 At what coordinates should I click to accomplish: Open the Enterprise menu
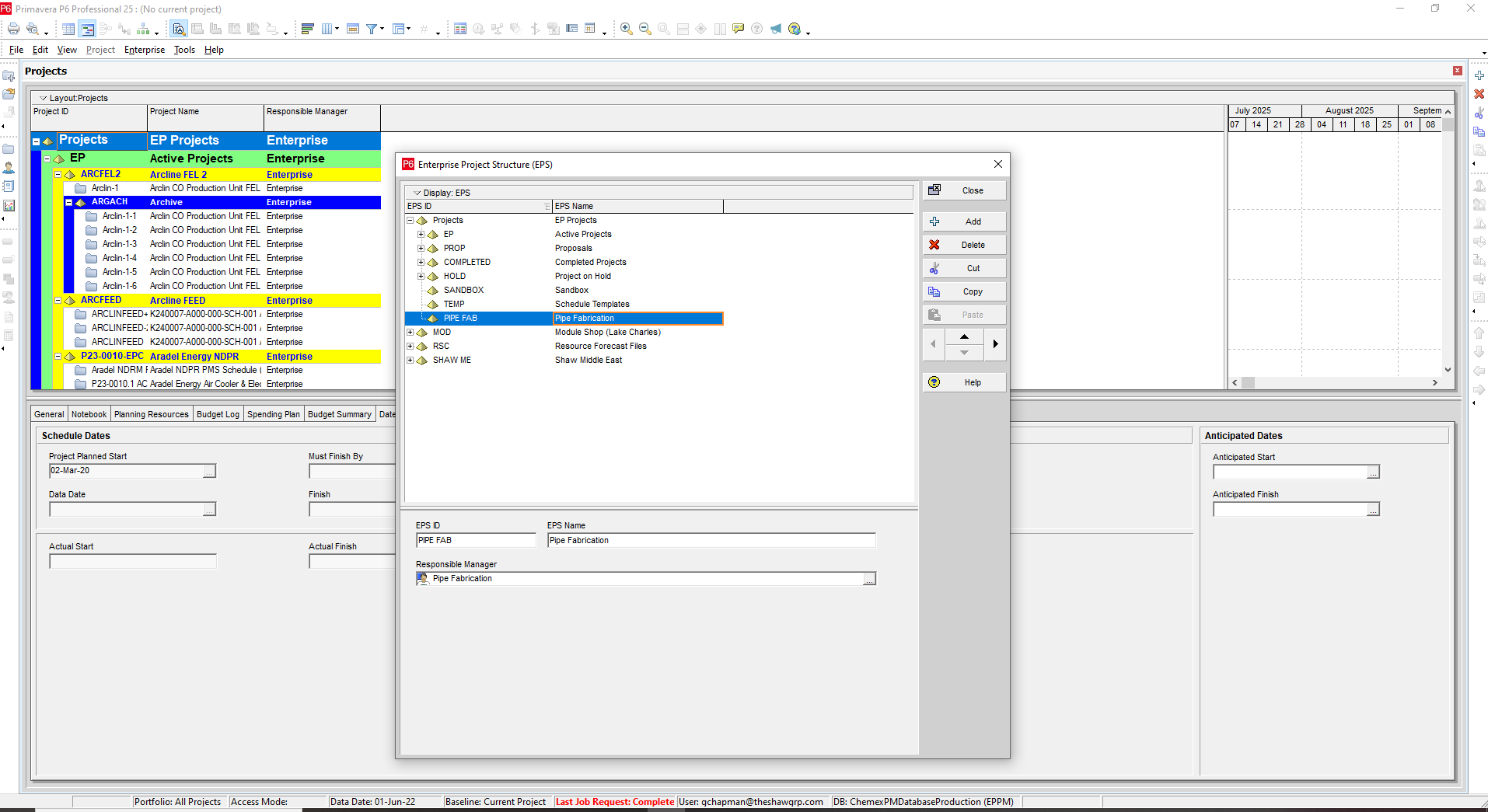pyautogui.click(x=145, y=50)
